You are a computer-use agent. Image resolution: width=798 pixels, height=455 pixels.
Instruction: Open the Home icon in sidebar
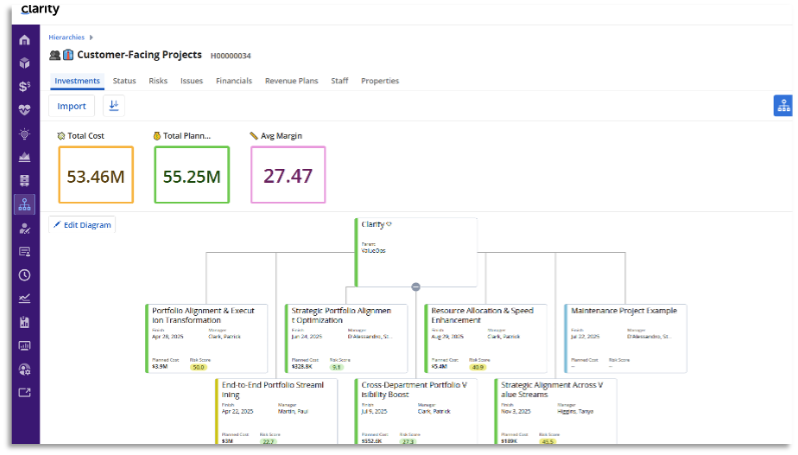point(24,40)
